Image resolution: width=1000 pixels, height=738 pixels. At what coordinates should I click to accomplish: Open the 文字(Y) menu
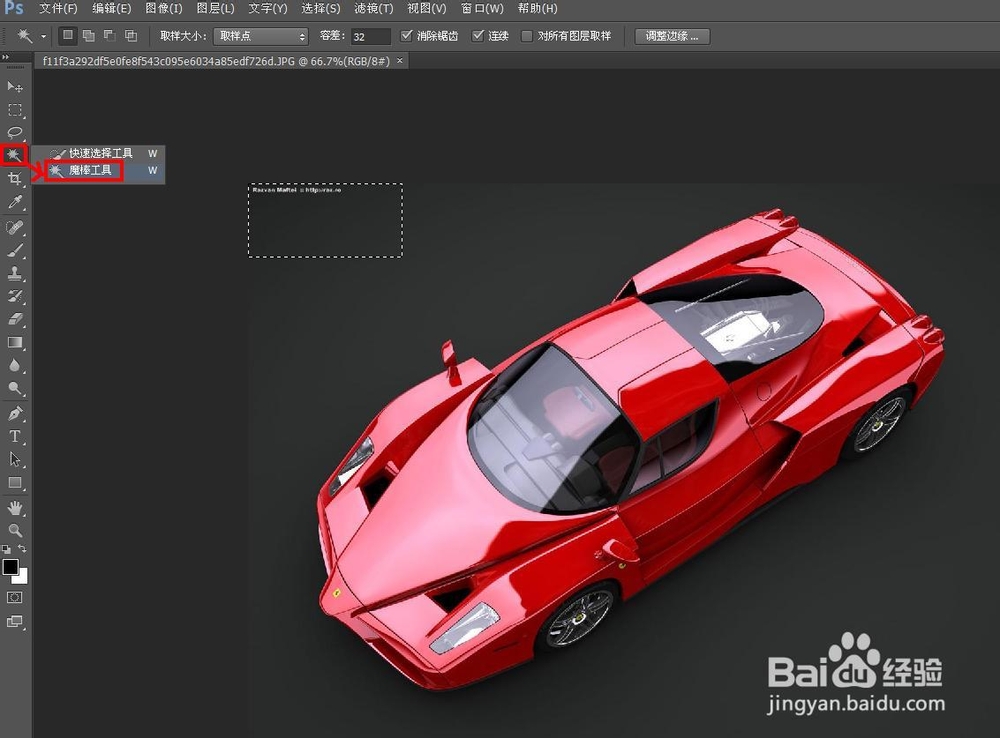point(268,9)
